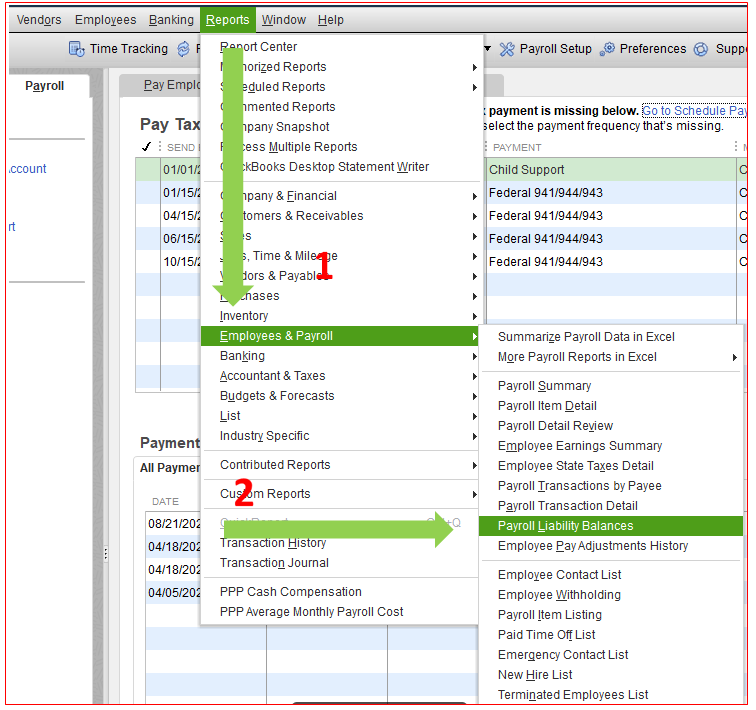756x710 pixels.
Task: Click the DATE column header
Action: [x=165, y=502]
